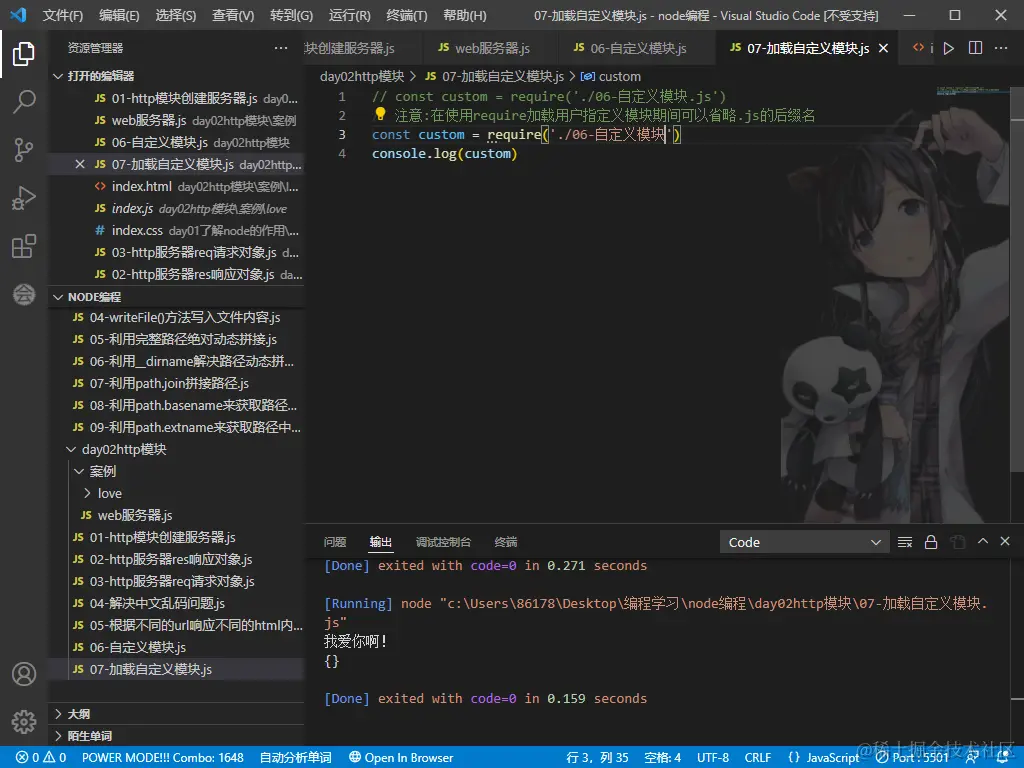Image resolution: width=1024 pixels, height=768 pixels.
Task: Open the 选择(S) menu
Action: pos(176,15)
